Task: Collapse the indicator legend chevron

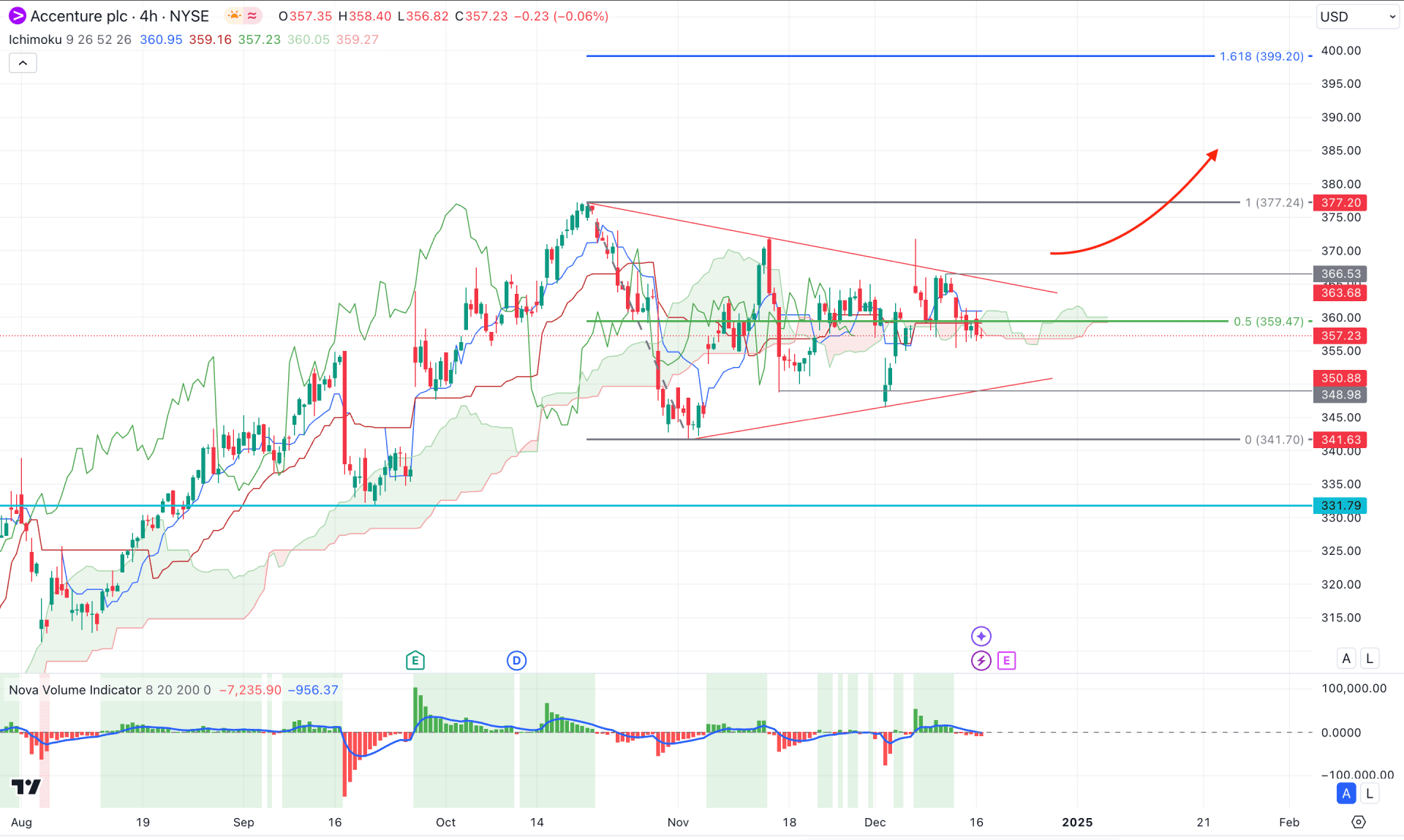Action: (23, 63)
